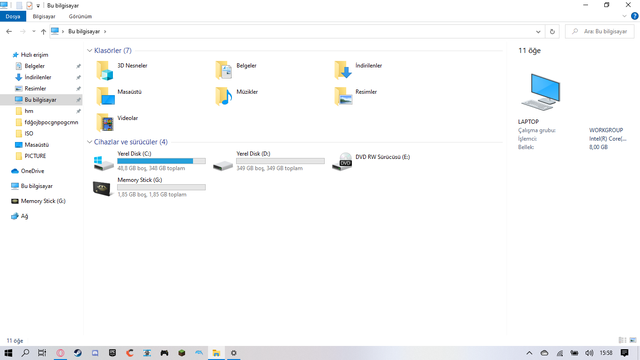Image resolution: width=640 pixels, height=360 pixels.
Task: Open the Dosya menu
Action: coord(13,16)
